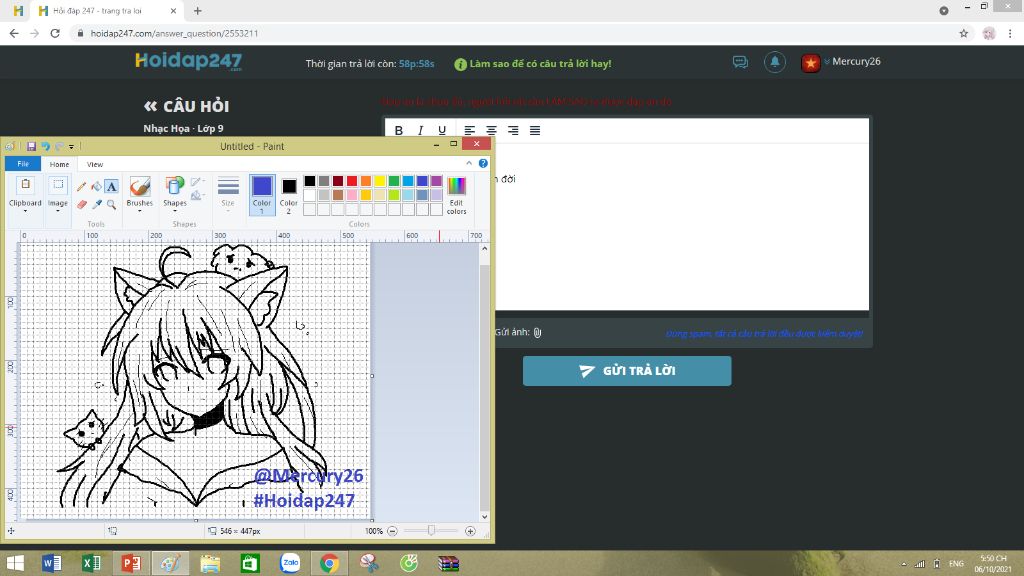
Task: Click the Paste clipboard icon
Action: (25, 185)
